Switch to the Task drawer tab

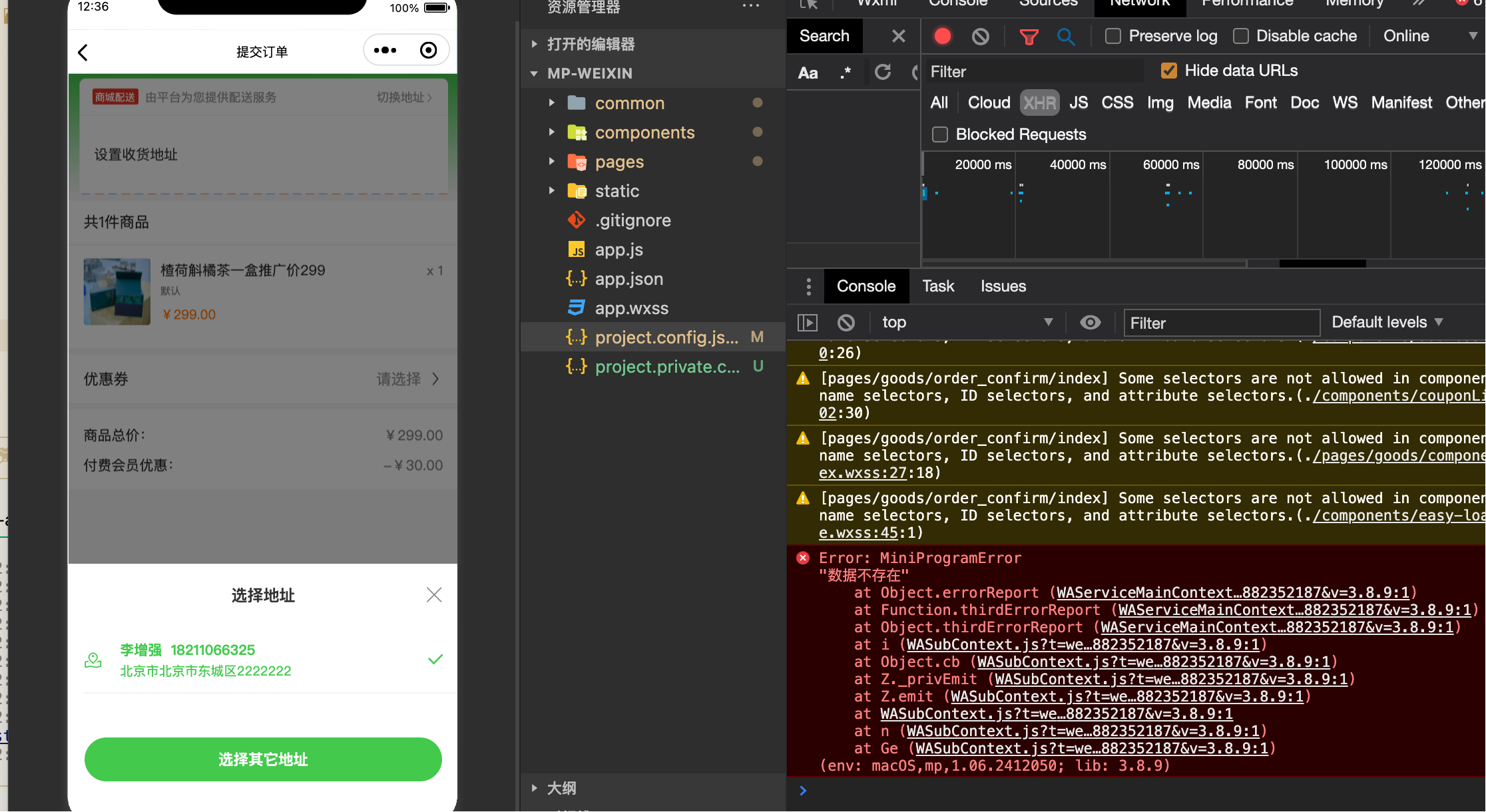click(x=937, y=286)
